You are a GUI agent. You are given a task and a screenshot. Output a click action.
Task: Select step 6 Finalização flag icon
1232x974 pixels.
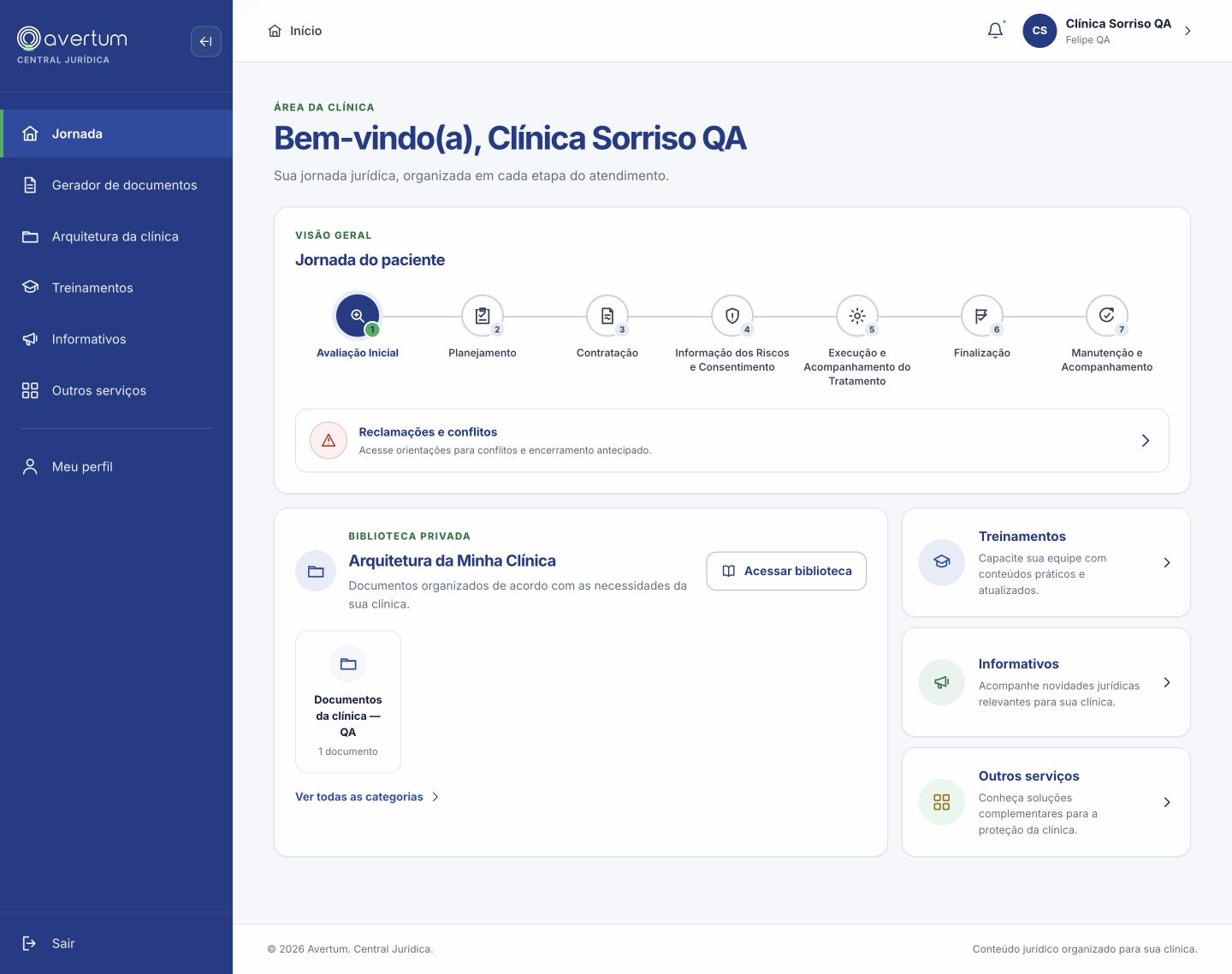[x=982, y=316]
